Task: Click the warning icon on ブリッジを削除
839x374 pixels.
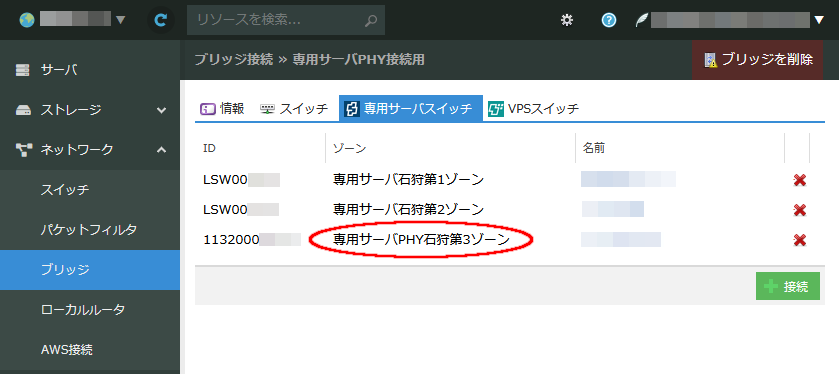Action: point(711,60)
